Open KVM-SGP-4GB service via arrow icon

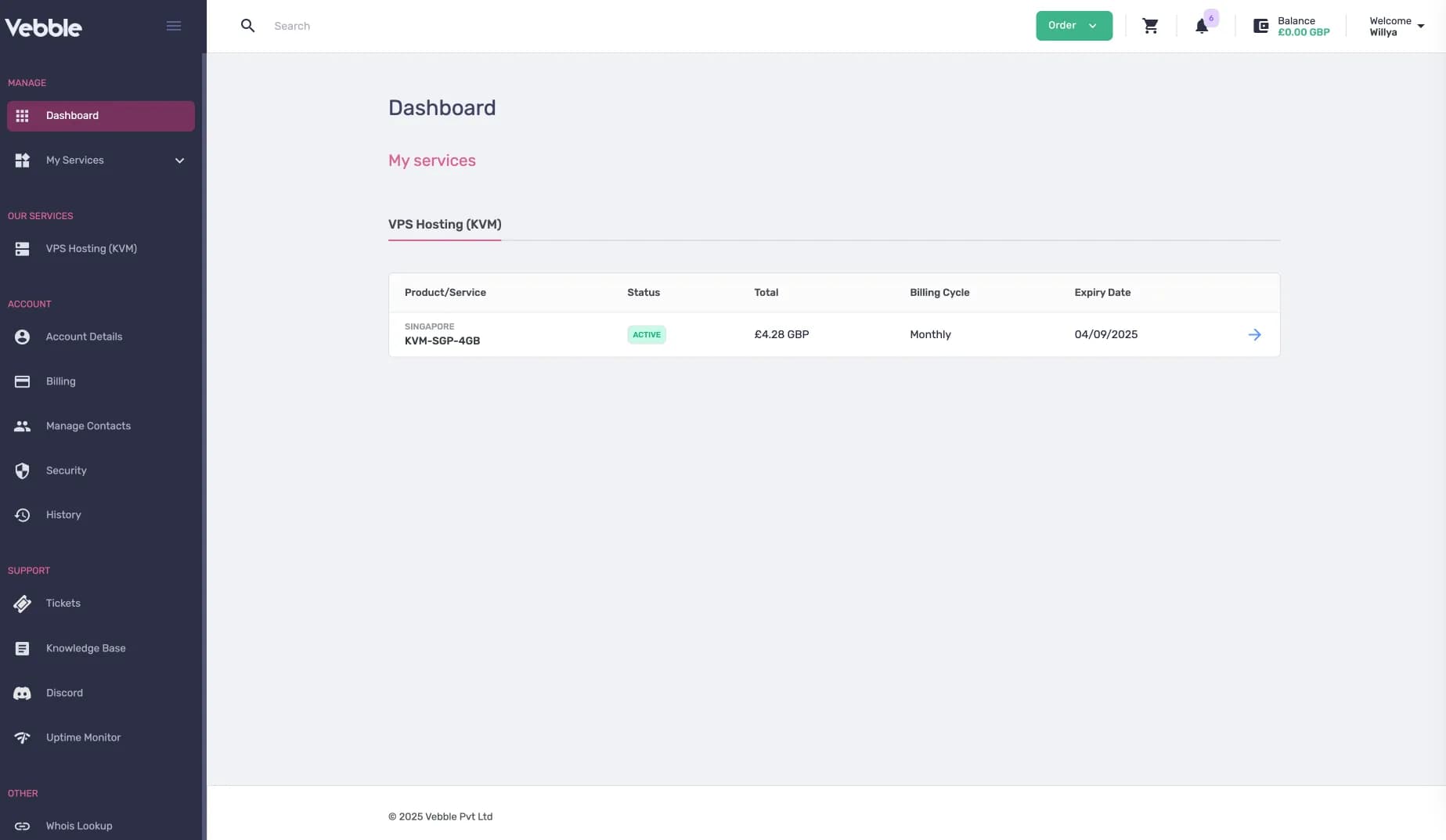[x=1254, y=334]
